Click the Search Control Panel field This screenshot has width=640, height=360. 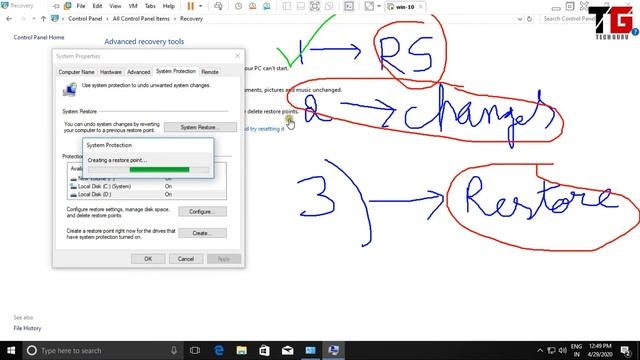pos(568,19)
